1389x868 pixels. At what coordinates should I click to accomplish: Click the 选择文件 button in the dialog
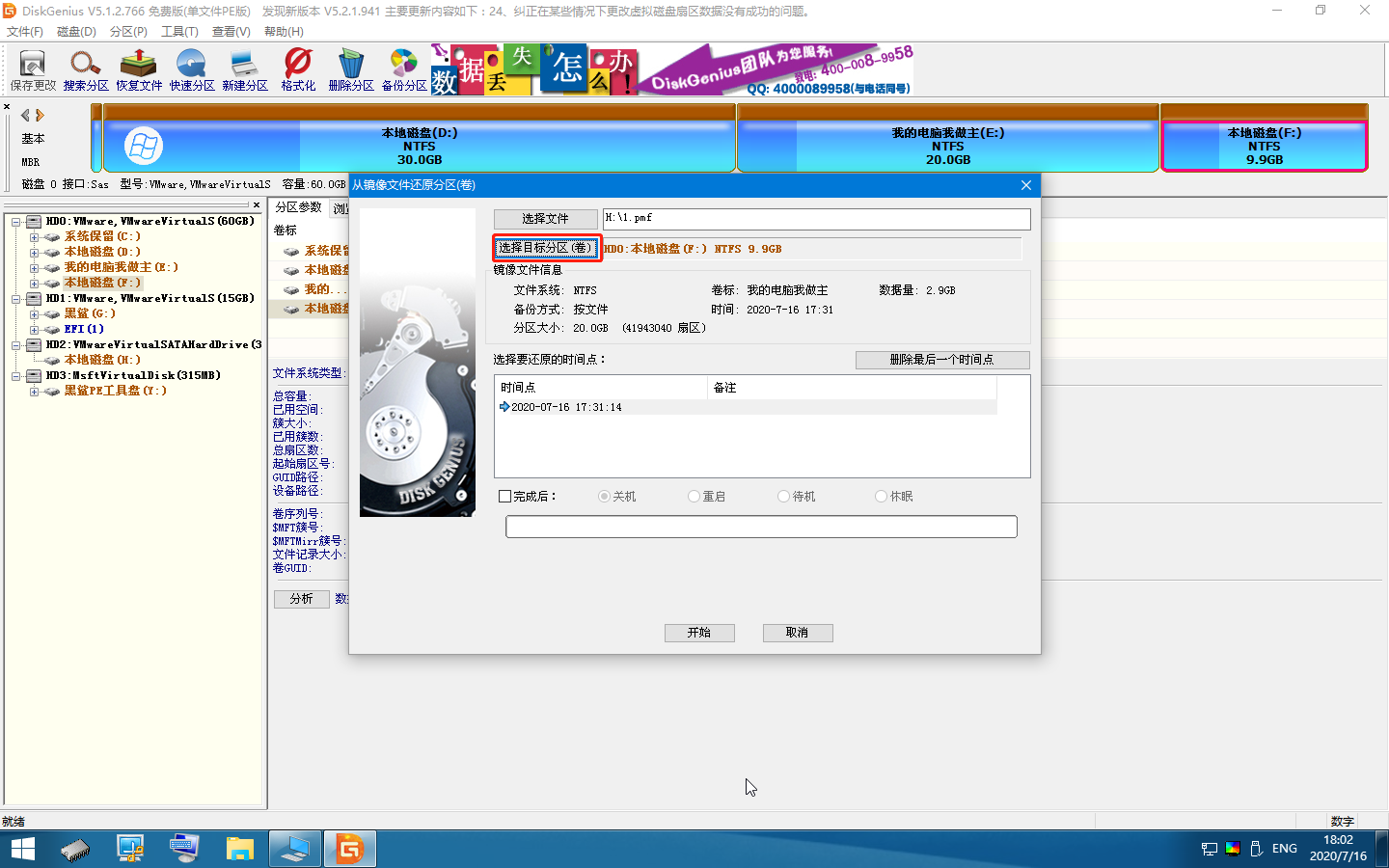point(546,219)
